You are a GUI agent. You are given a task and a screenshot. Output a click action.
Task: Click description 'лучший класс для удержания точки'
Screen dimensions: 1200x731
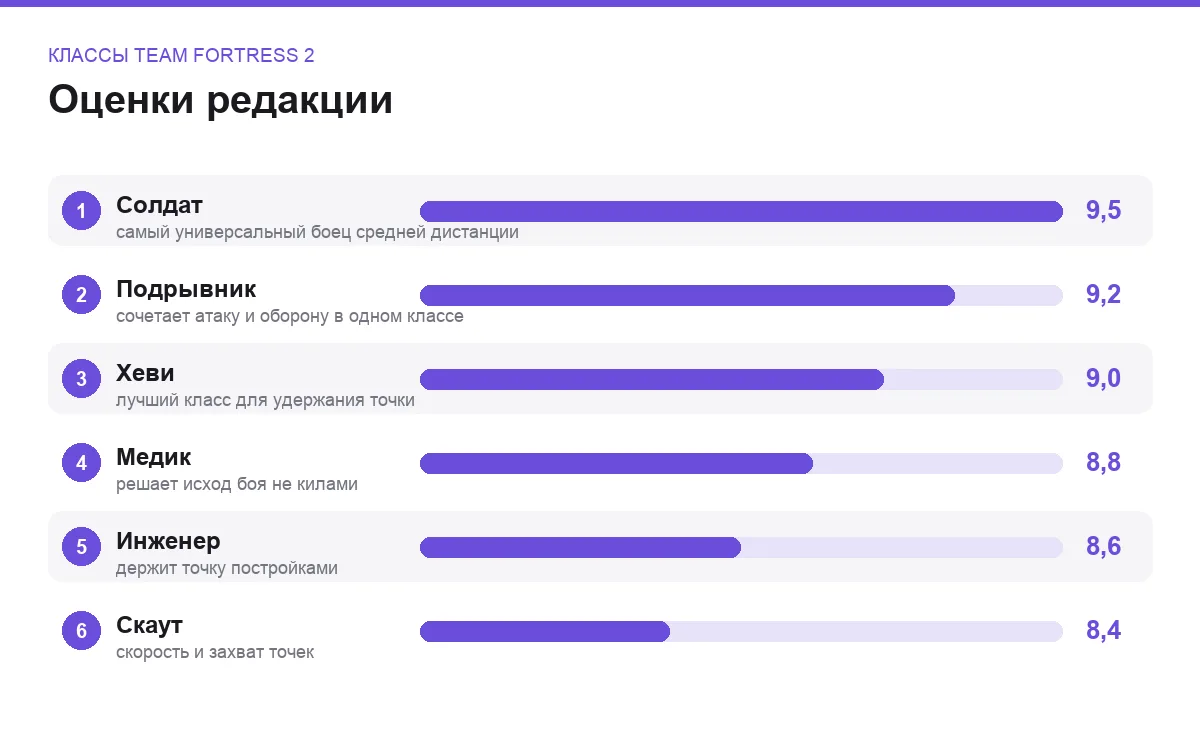pyautogui.click(x=265, y=401)
